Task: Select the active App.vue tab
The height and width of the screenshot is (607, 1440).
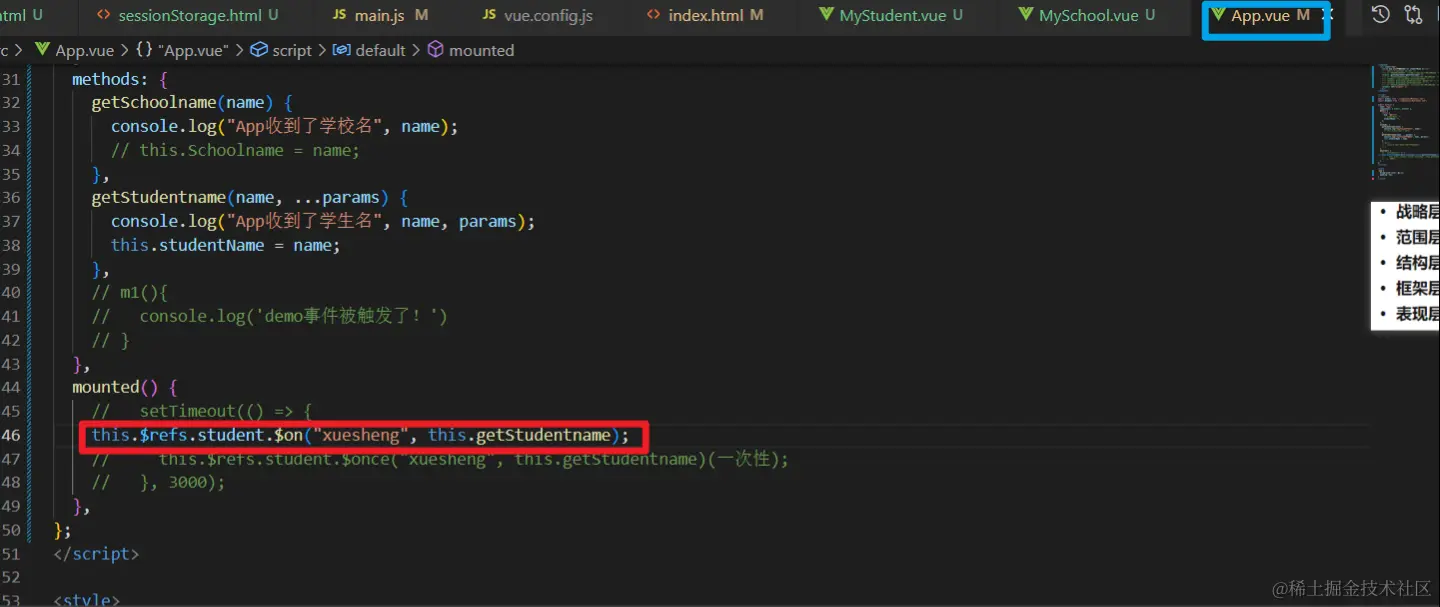Action: tap(1260, 15)
